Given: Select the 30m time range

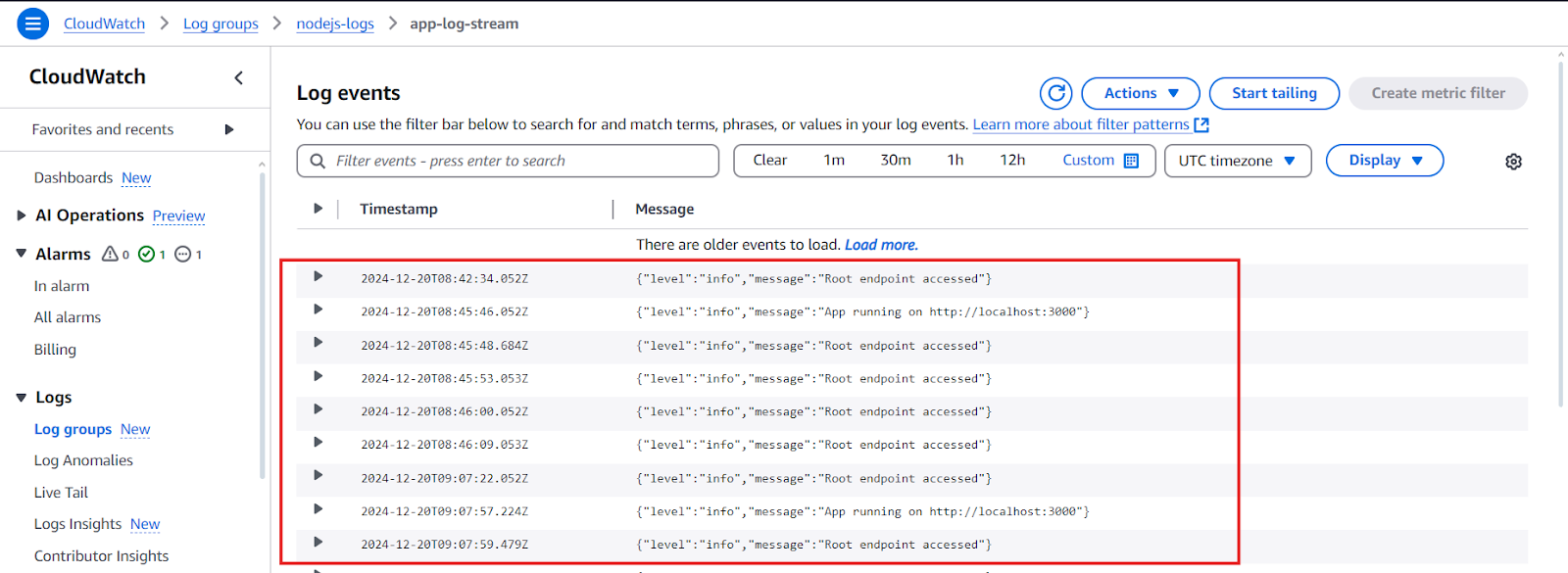Looking at the screenshot, I should click(x=896, y=161).
